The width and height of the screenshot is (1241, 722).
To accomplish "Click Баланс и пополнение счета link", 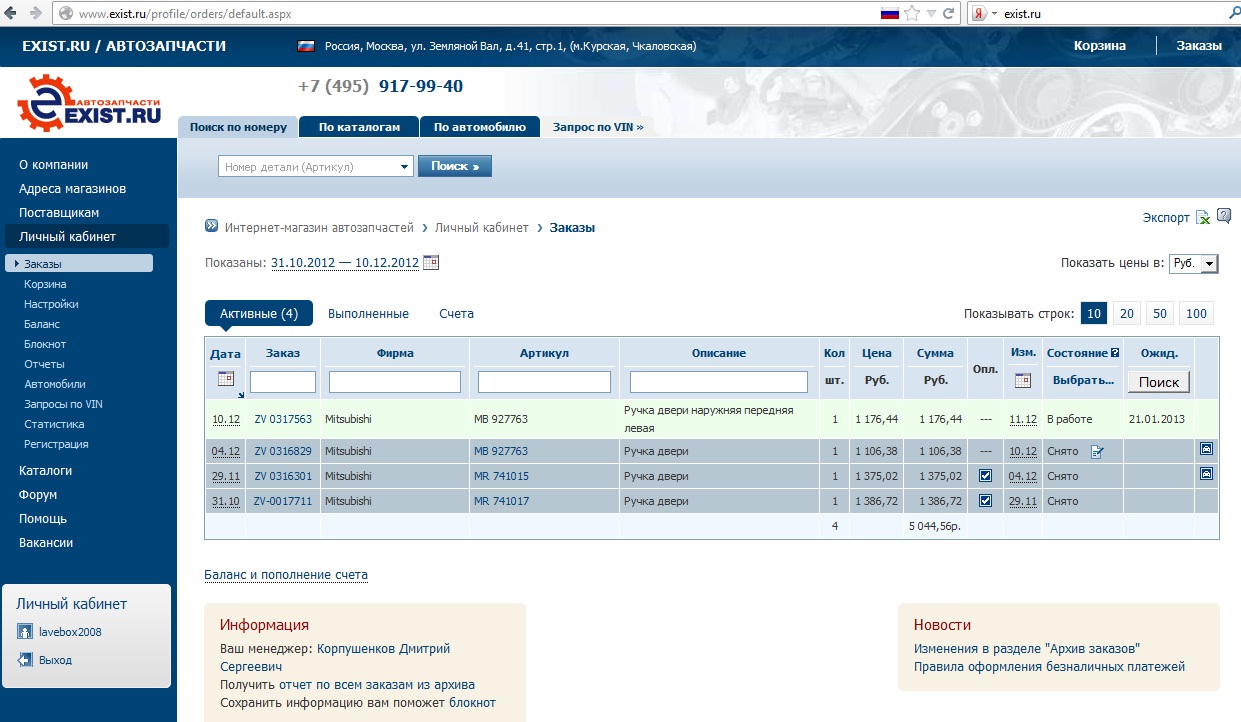I will pos(286,575).
